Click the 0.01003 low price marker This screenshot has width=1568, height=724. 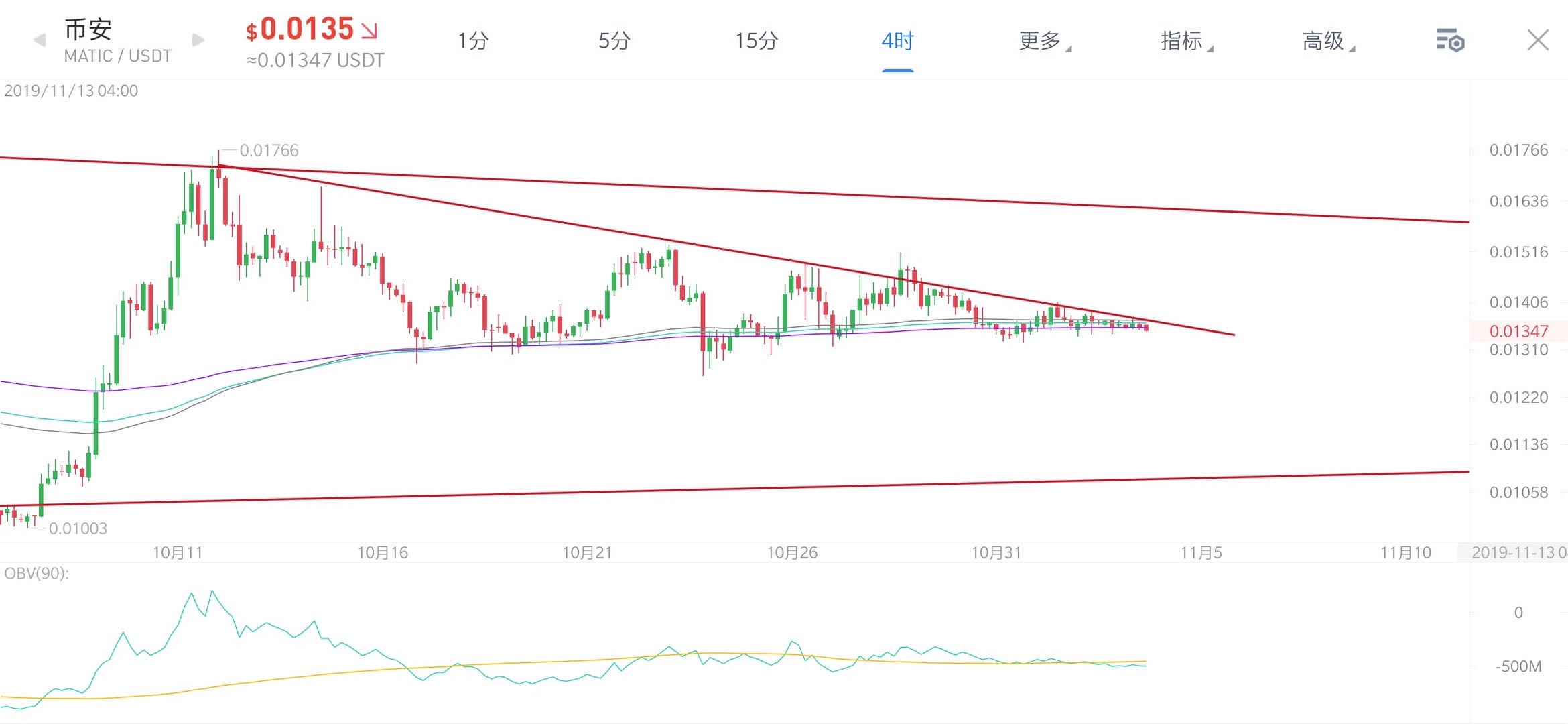pyautogui.click(x=78, y=528)
